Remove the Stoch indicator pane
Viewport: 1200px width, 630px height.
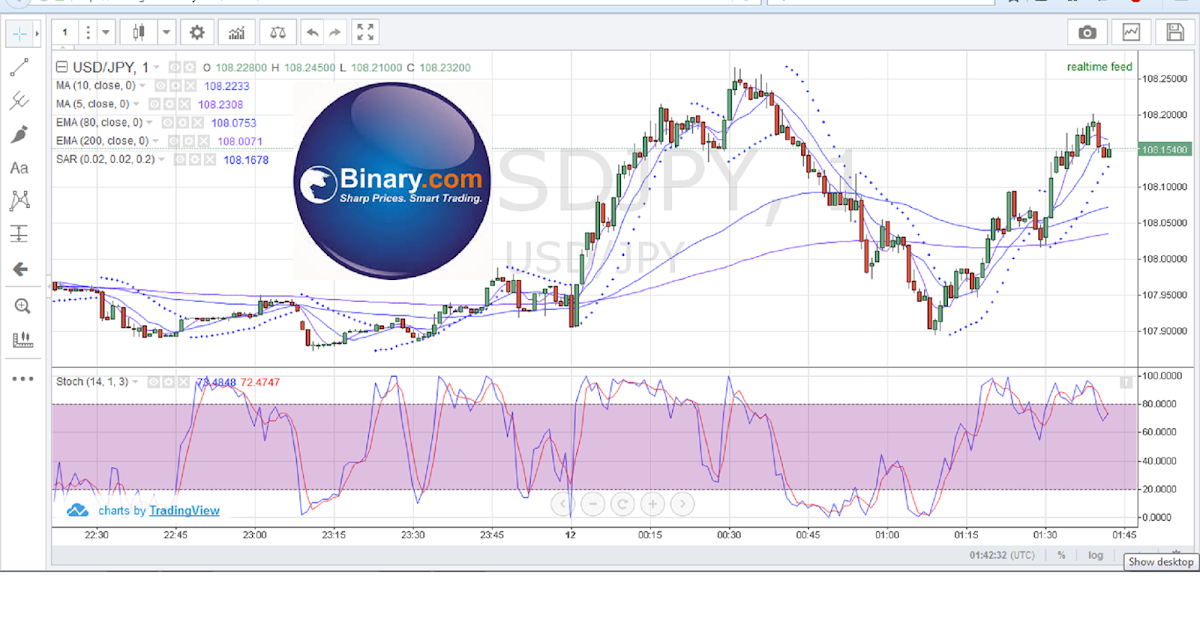pos(183,382)
